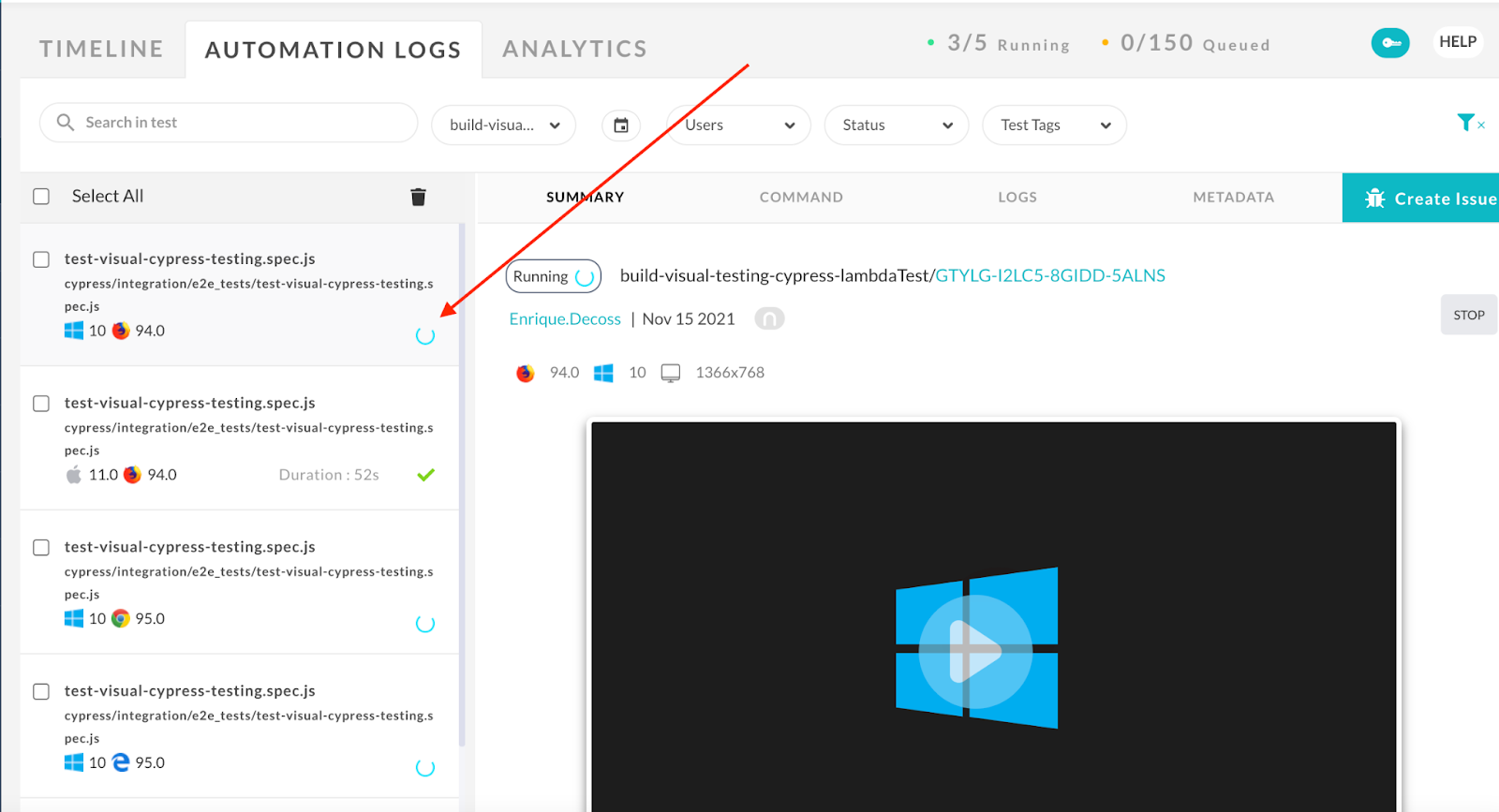
Task: Click the Search in test field
Action: pos(229,123)
